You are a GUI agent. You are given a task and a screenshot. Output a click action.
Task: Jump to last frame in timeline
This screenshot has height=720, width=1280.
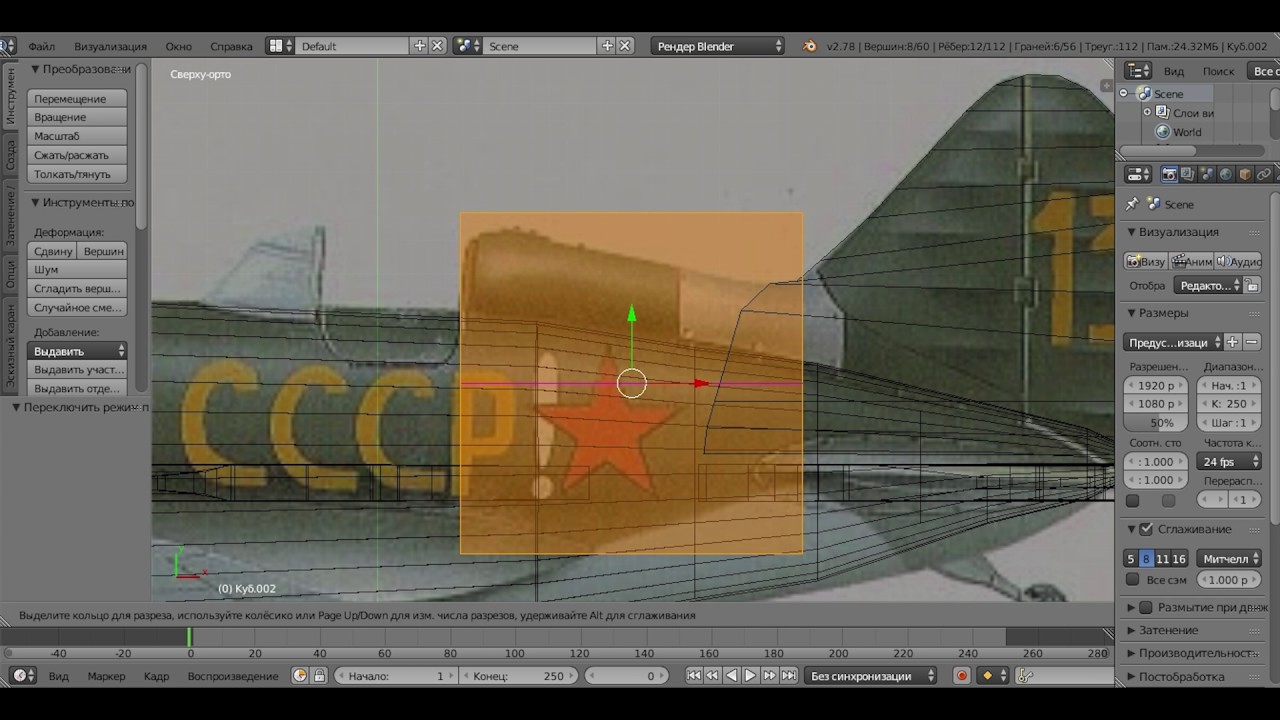pos(788,676)
